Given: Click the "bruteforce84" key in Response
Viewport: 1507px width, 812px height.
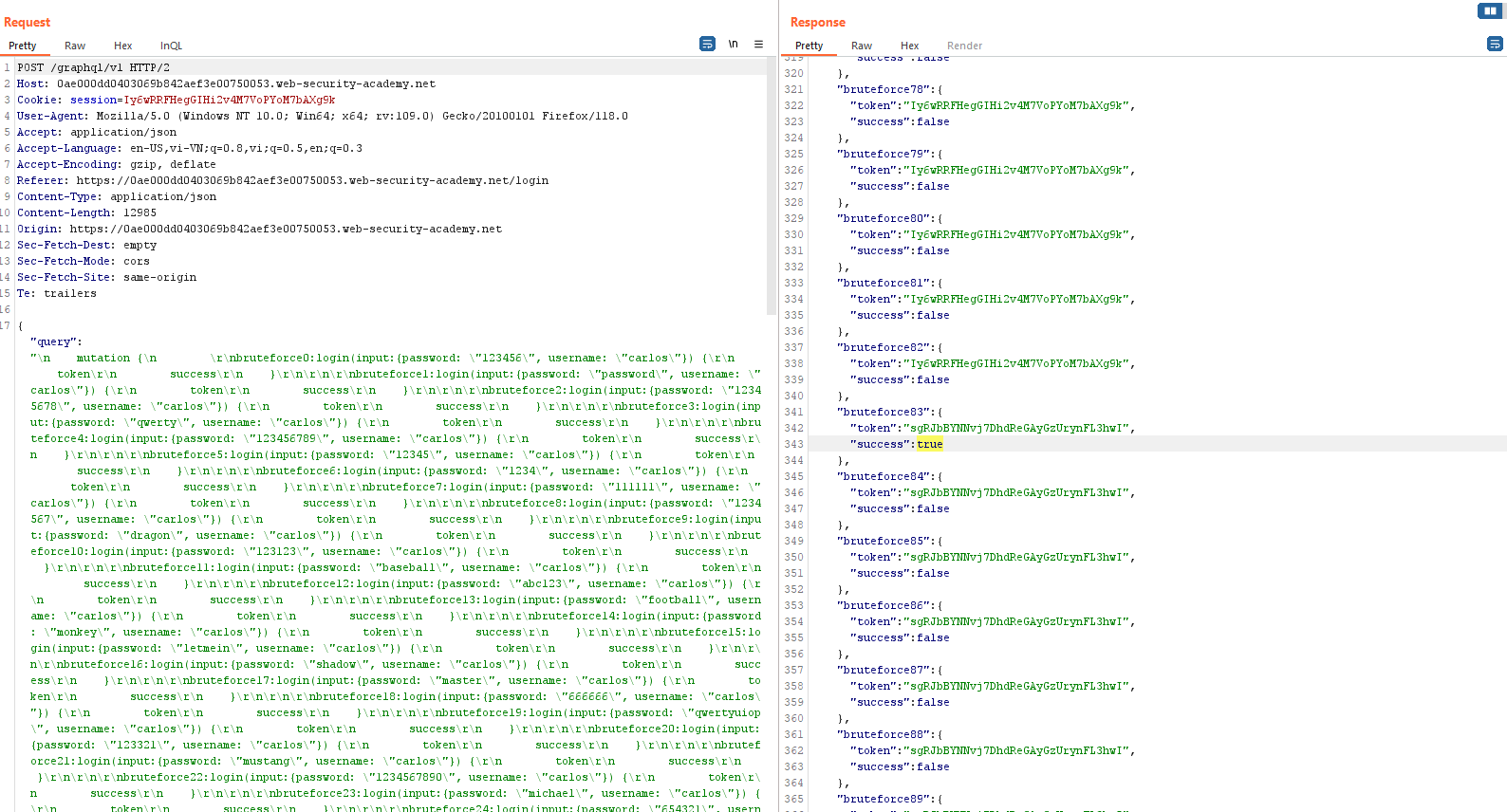Looking at the screenshot, I should click(x=883, y=476).
